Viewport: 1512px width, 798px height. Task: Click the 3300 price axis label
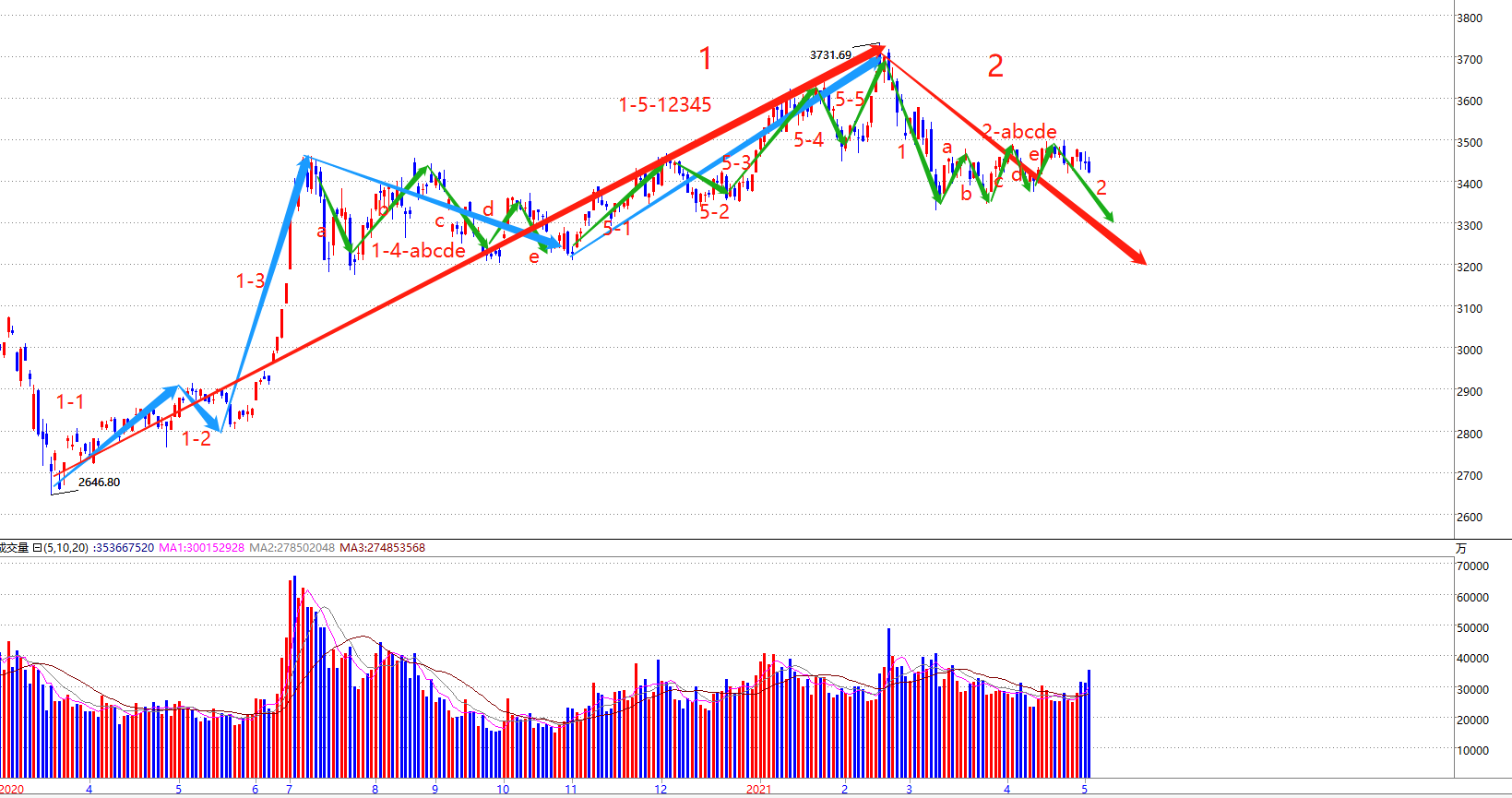(x=1470, y=226)
